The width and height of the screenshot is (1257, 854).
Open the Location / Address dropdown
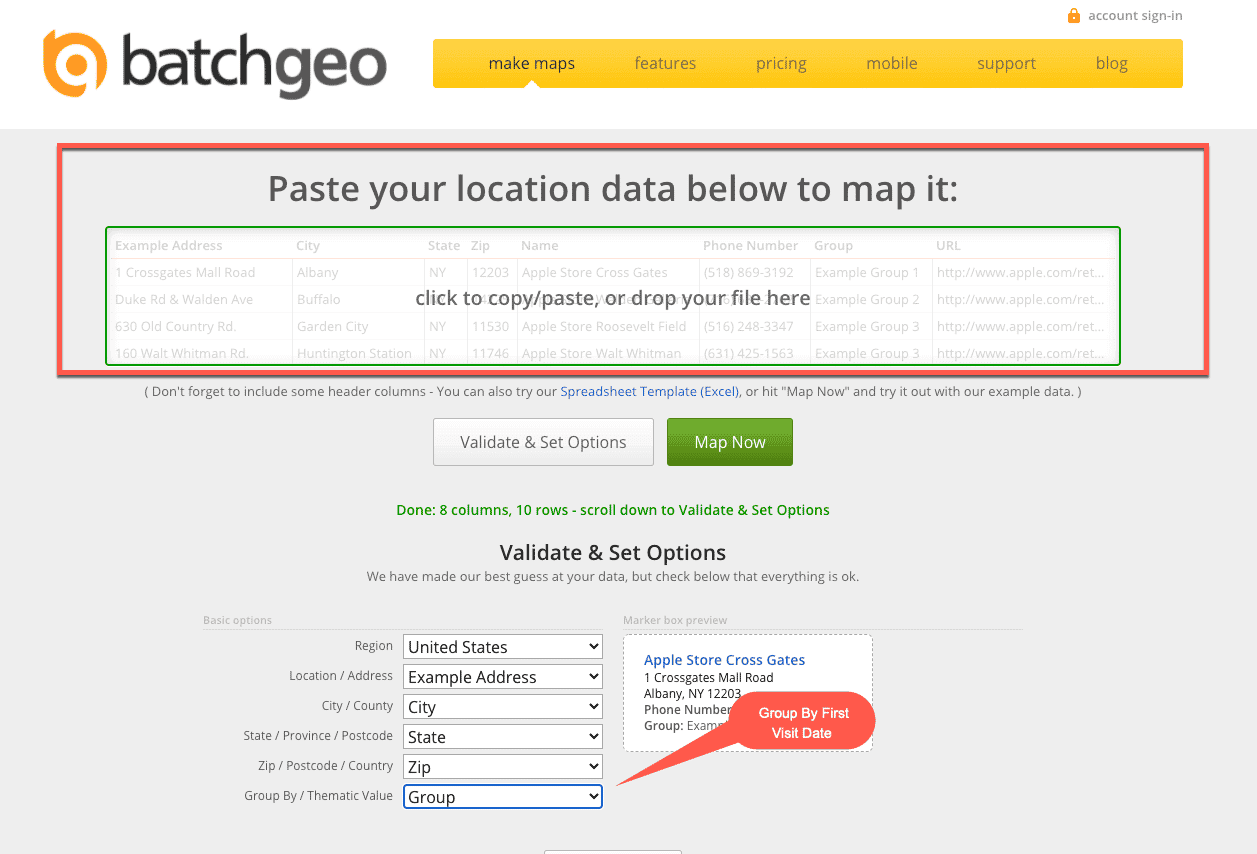pos(502,676)
